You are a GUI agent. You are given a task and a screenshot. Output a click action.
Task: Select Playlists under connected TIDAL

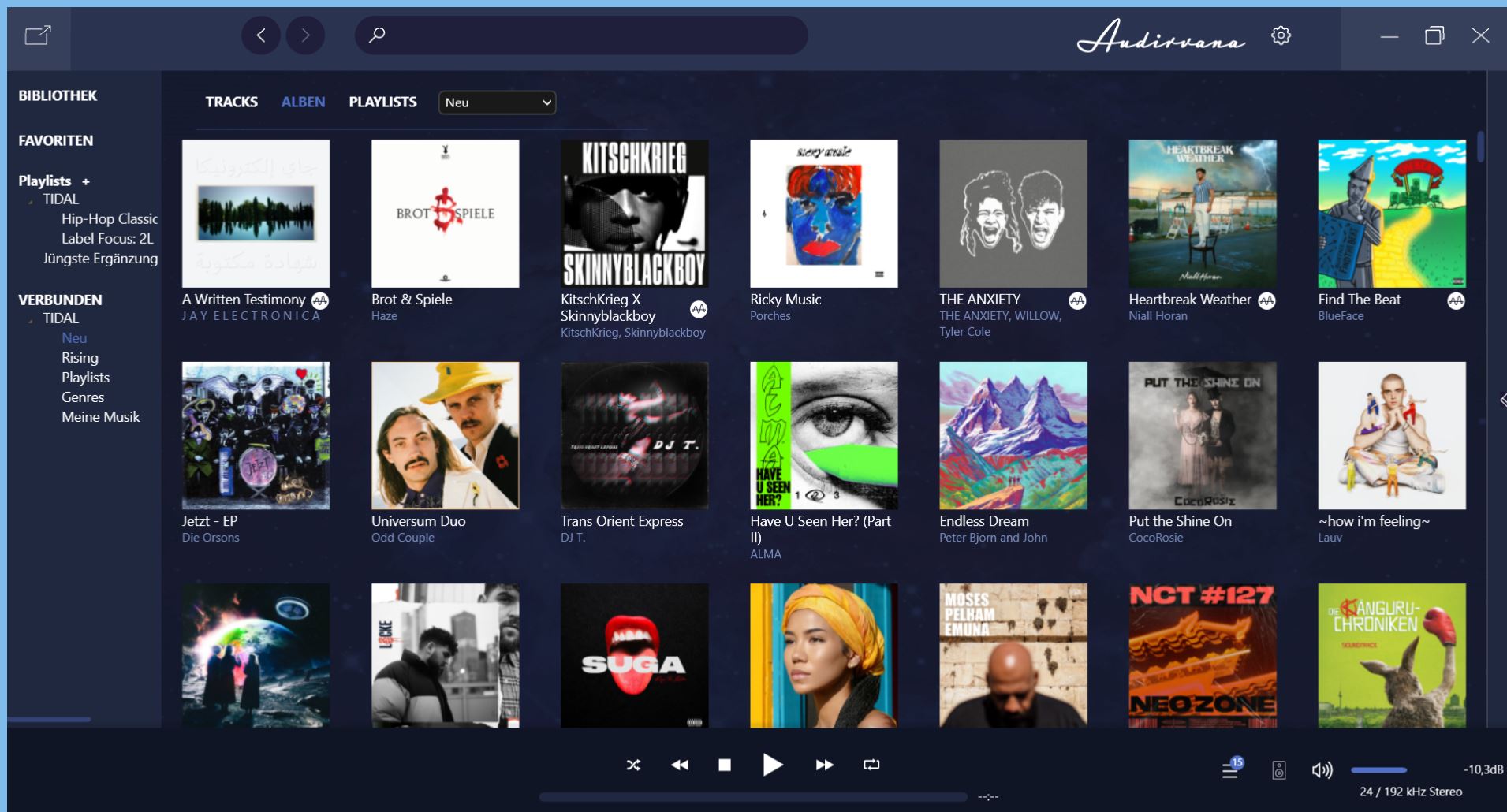85,378
